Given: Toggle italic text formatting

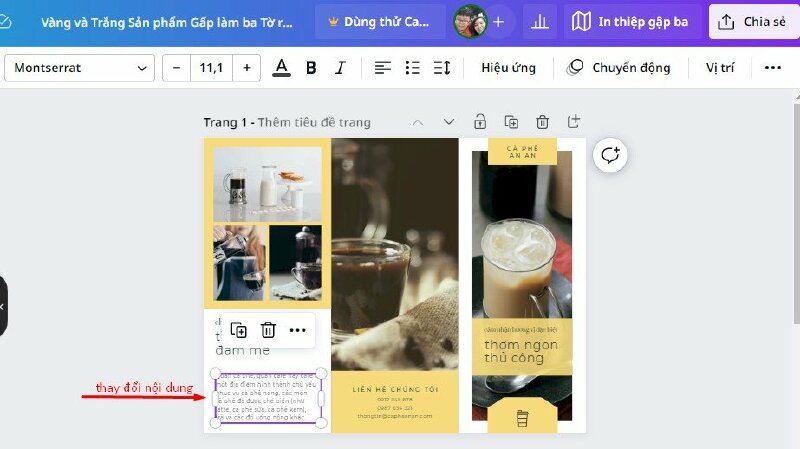Looking at the screenshot, I should coord(340,68).
